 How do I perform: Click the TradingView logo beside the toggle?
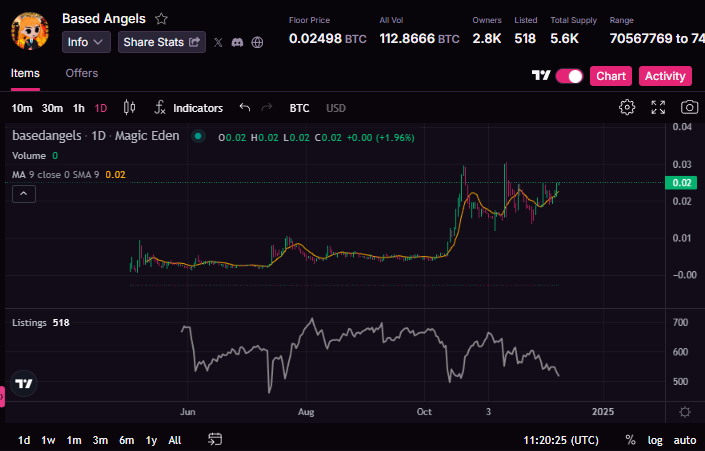[541, 76]
